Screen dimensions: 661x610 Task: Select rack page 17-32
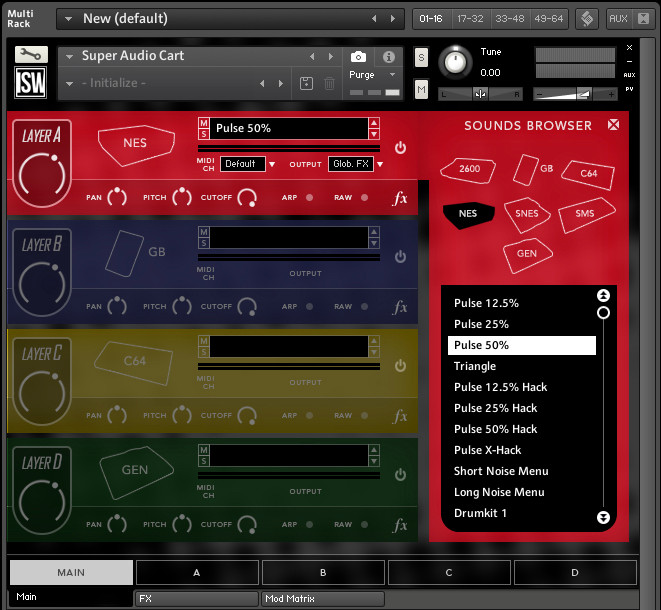click(470, 19)
